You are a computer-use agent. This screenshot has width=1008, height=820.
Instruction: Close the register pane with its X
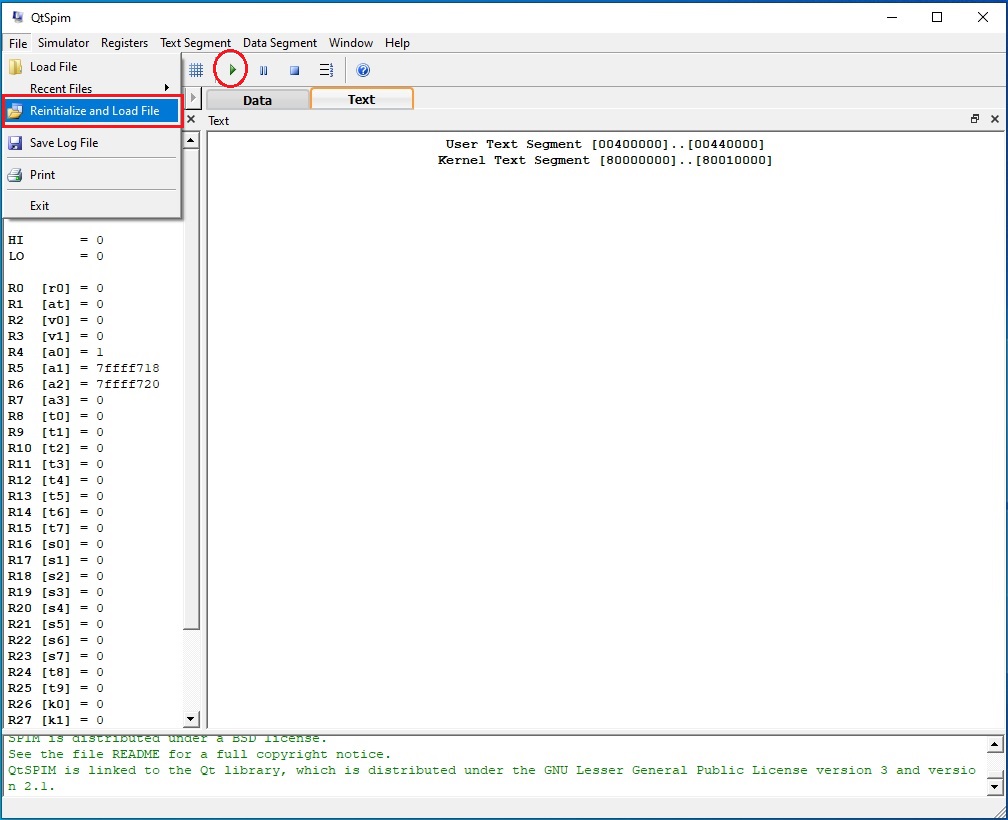pos(191,120)
